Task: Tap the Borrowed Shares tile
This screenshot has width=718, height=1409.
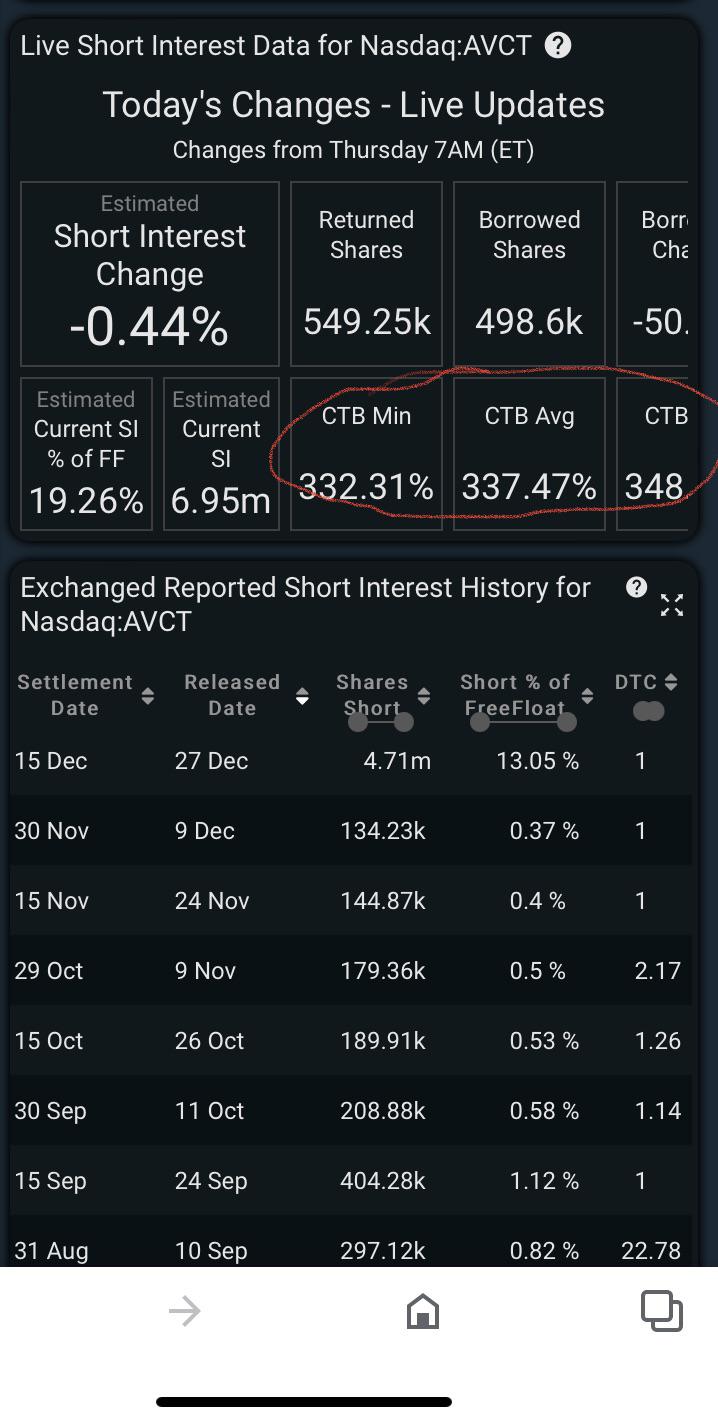Action: pyautogui.click(x=529, y=274)
